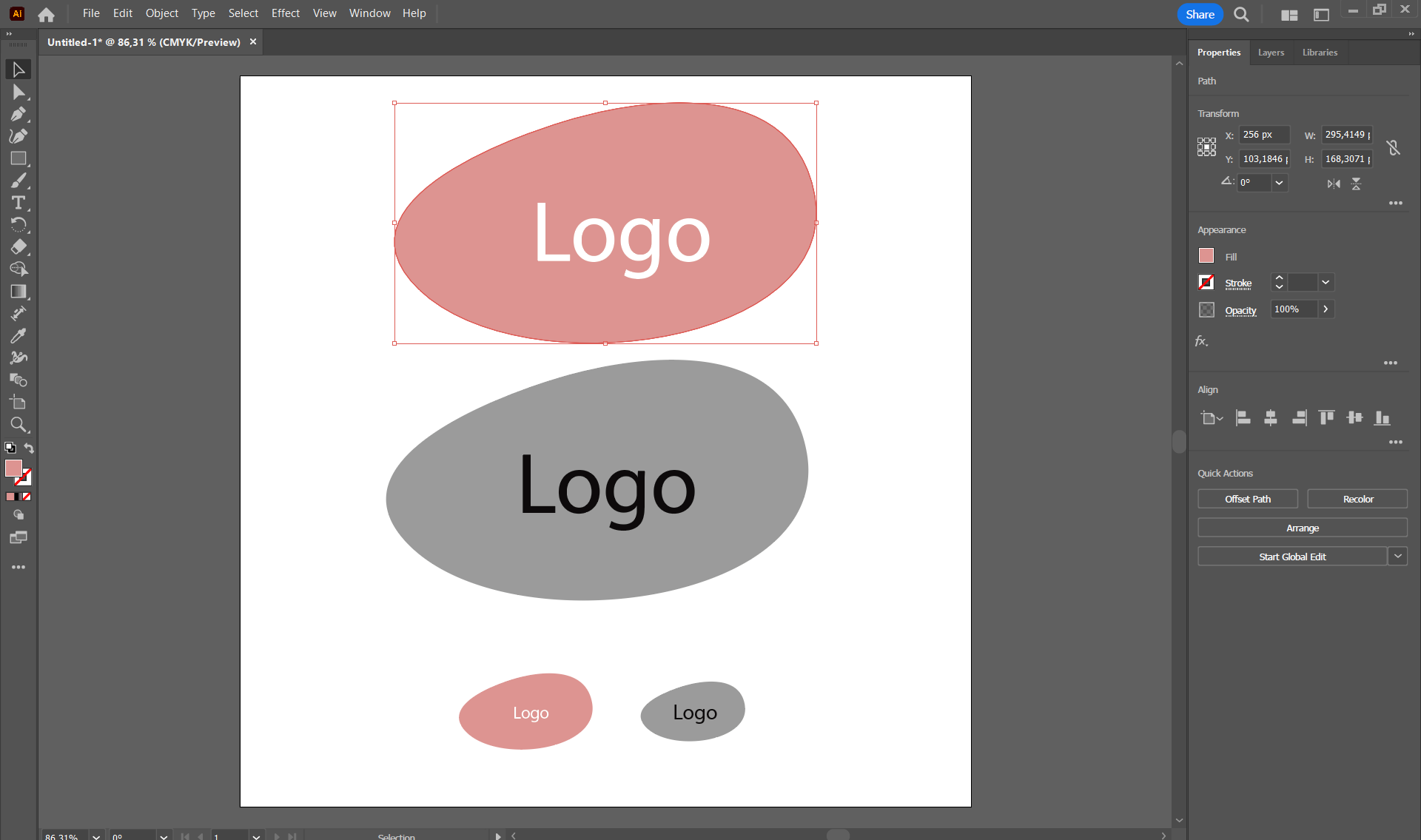
Task: Click horizontal align center icon
Action: pos(1270,418)
